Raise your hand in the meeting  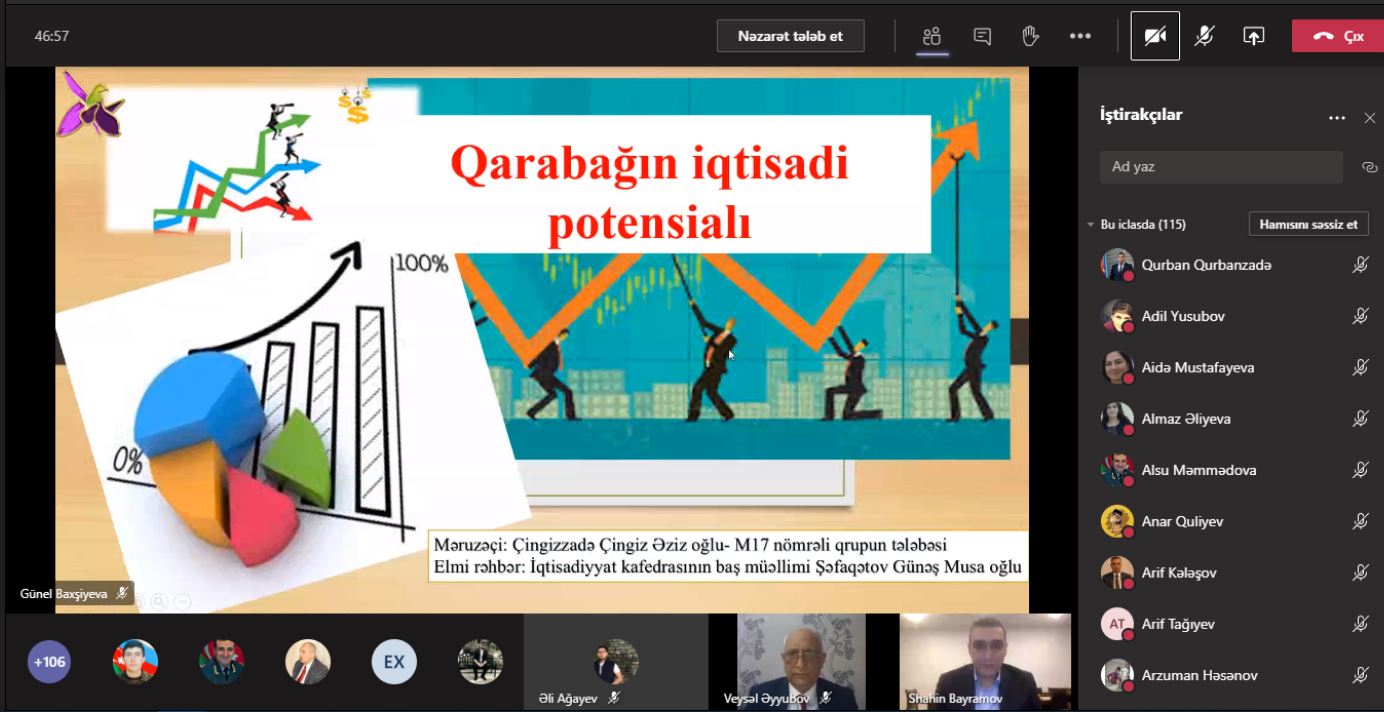1030,36
